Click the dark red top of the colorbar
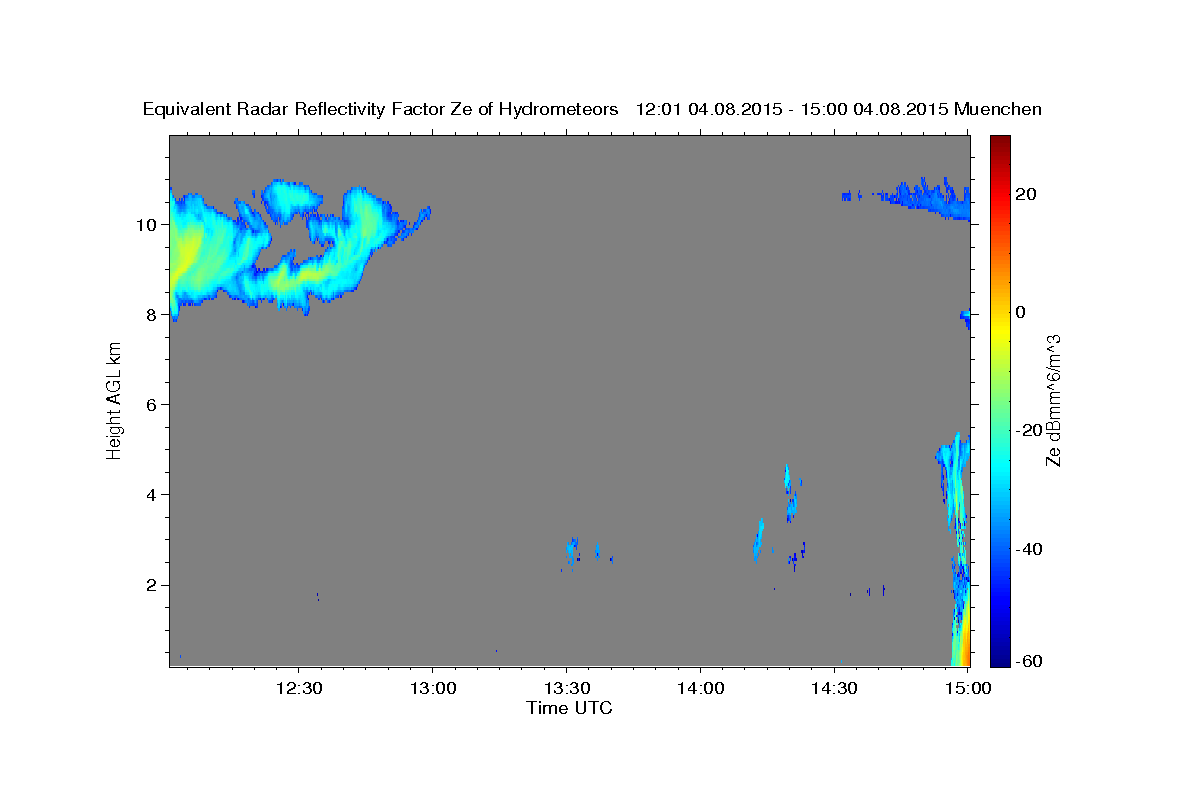The height and width of the screenshot is (800, 1200). [1000, 142]
